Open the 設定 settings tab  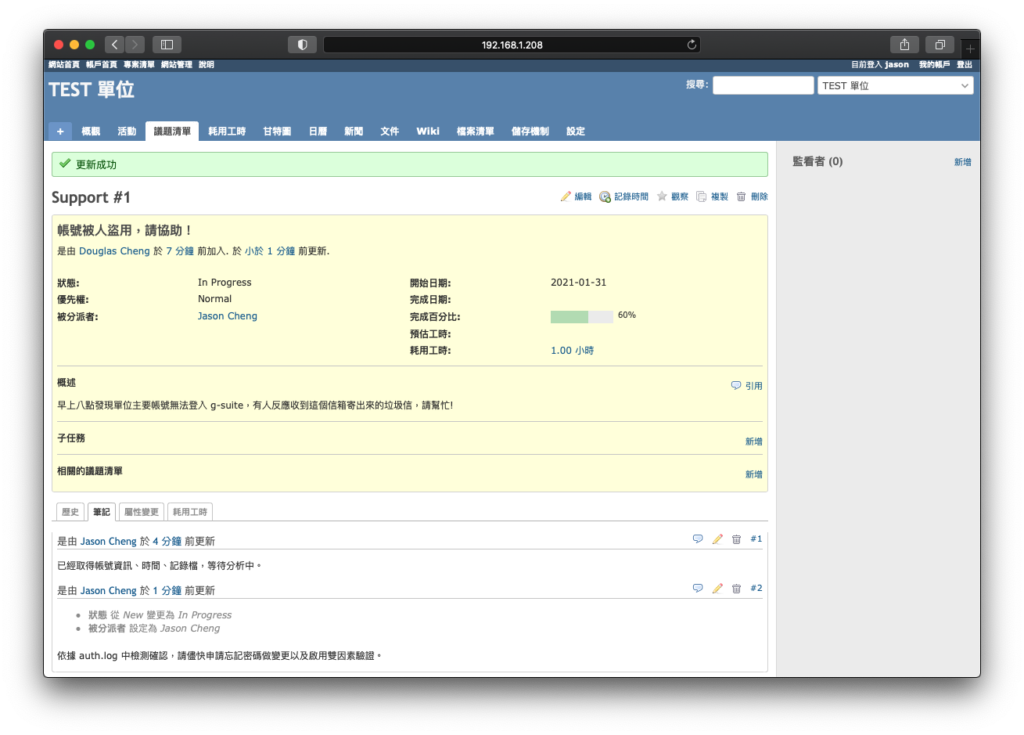pyautogui.click(x=575, y=131)
